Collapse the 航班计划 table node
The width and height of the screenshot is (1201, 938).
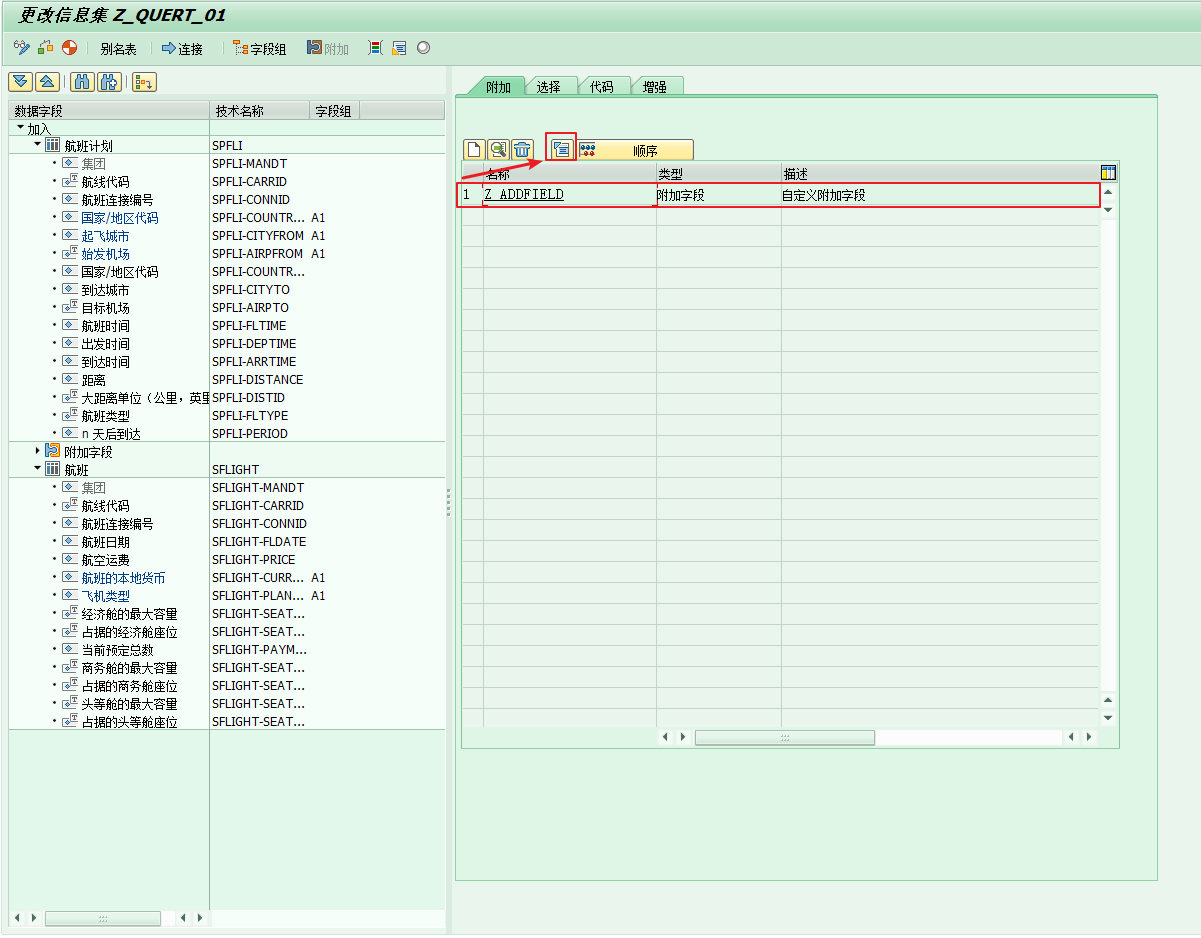38,146
